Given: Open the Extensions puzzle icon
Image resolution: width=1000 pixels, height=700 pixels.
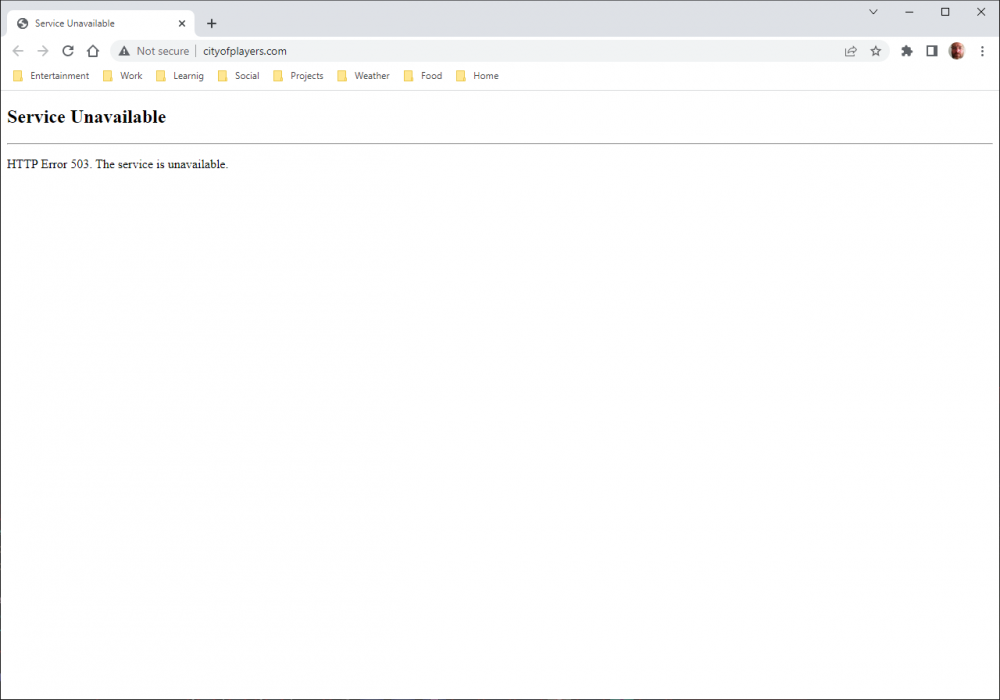Looking at the screenshot, I should pyautogui.click(x=907, y=51).
